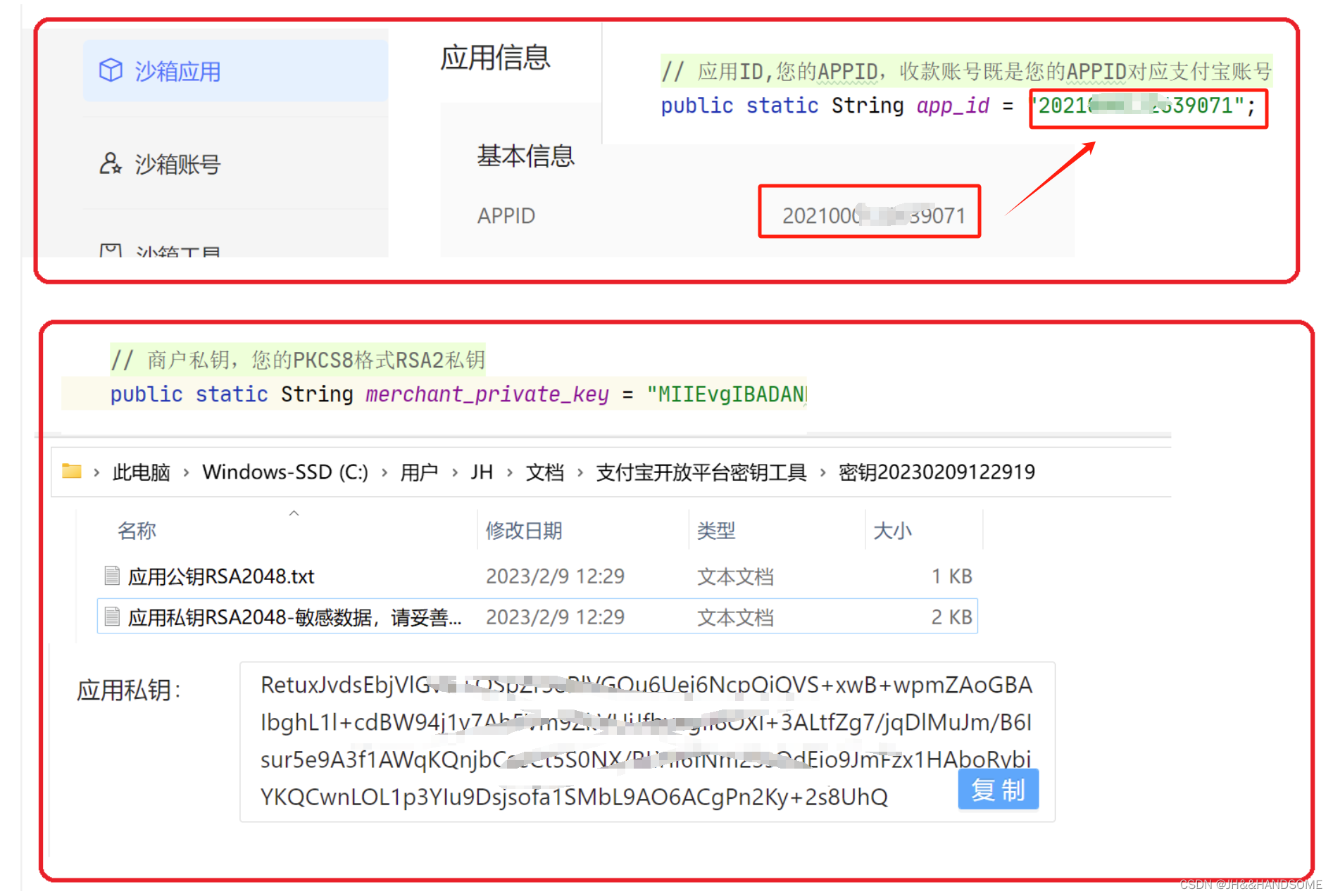Navigate to 用户 folder in breadcrumb

click(x=419, y=472)
